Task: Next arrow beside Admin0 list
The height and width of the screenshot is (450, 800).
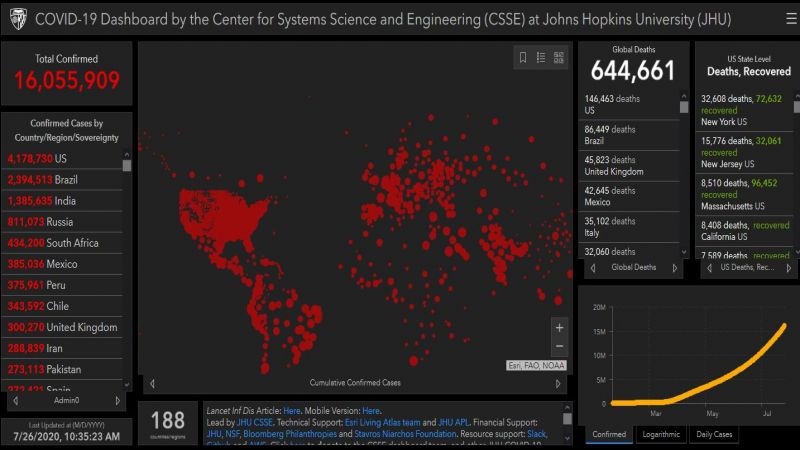Action: 117,401
